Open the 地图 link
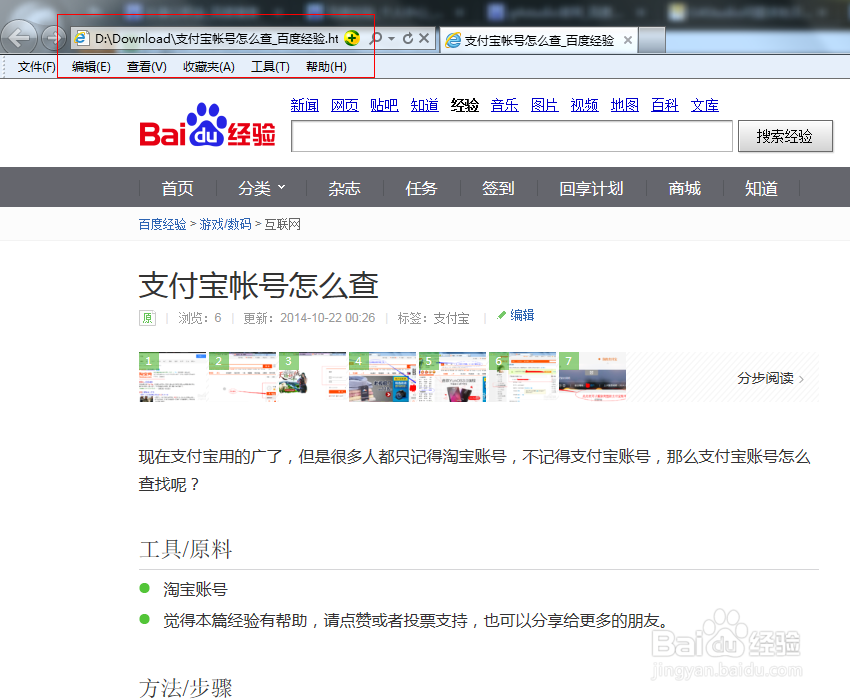The height and width of the screenshot is (700, 850). (x=624, y=105)
